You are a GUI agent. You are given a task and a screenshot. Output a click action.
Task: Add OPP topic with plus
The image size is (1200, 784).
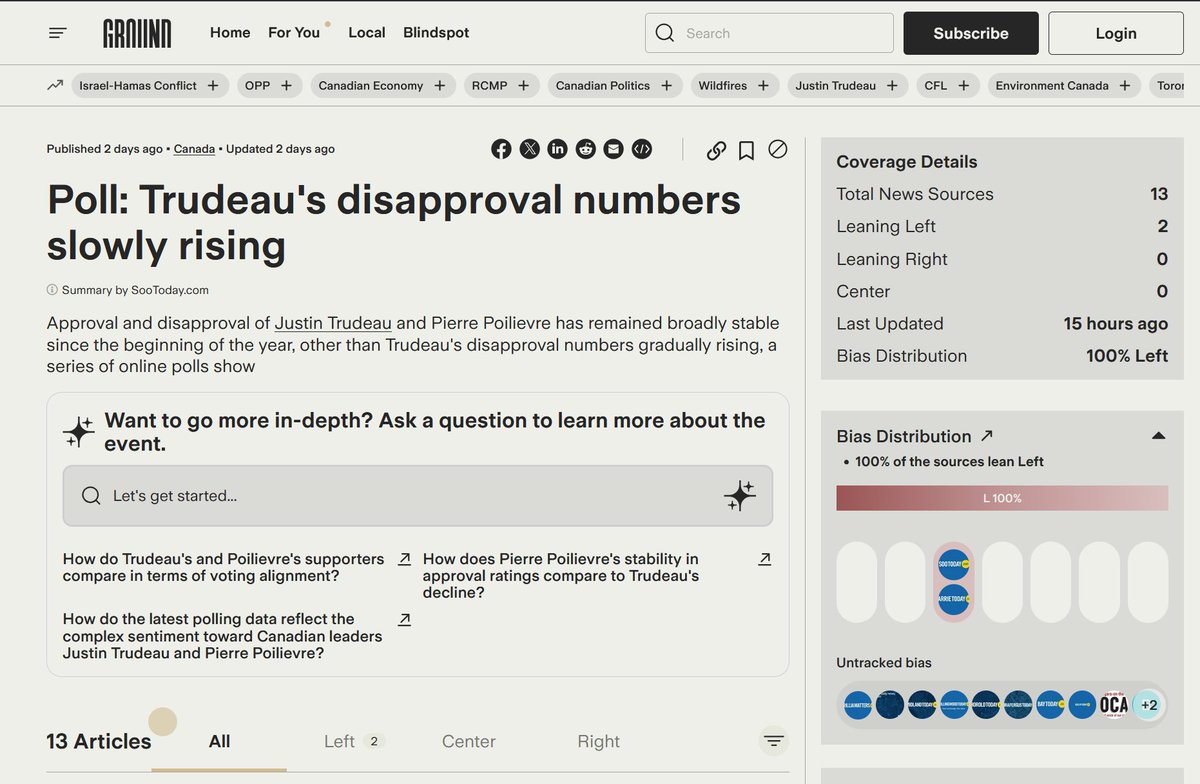[286, 85]
